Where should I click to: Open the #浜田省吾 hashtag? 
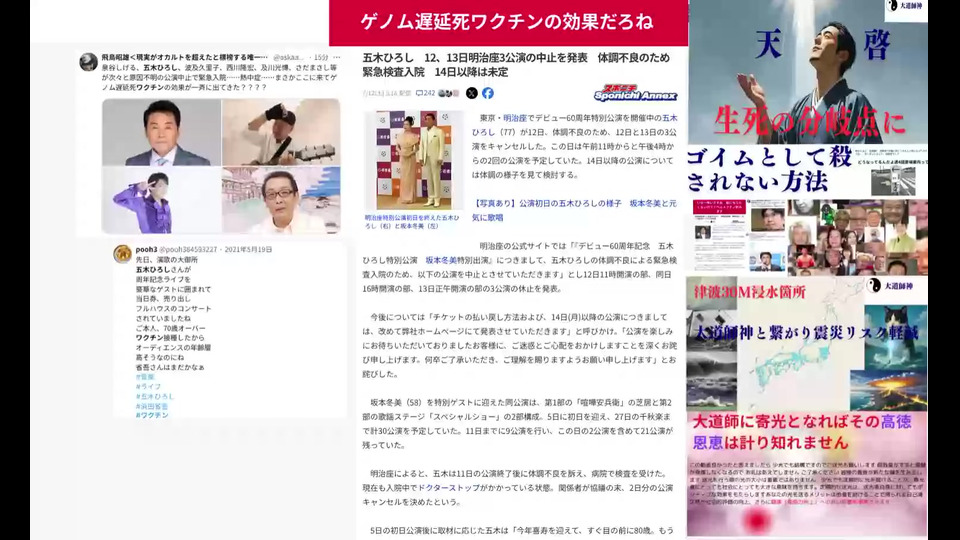(x=152, y=406)
